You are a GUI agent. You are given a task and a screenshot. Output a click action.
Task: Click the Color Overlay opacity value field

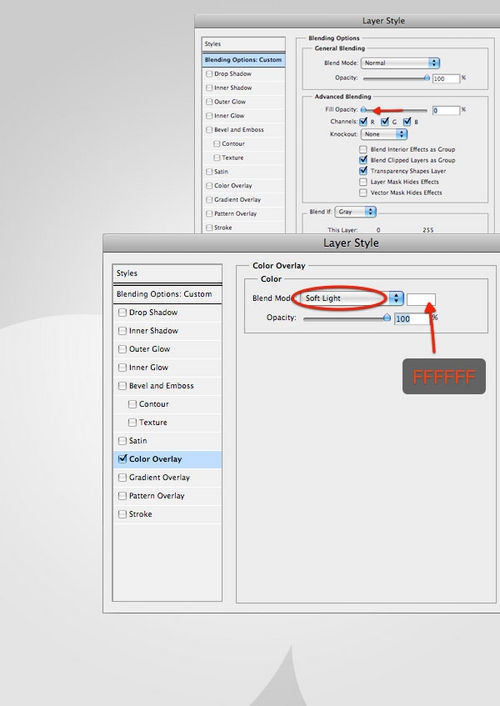point(412,319)
